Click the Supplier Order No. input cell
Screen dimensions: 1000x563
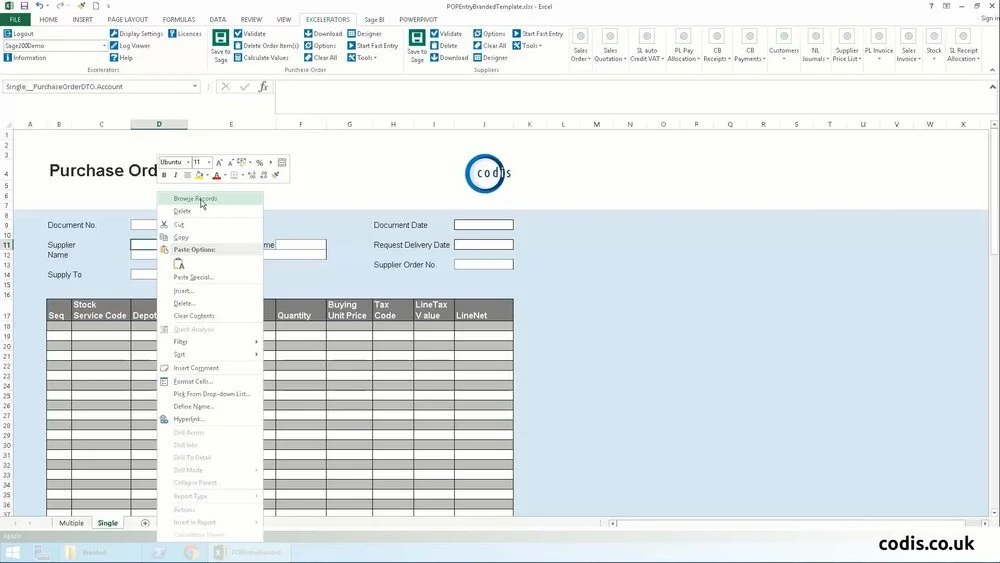tap(483, 264)
